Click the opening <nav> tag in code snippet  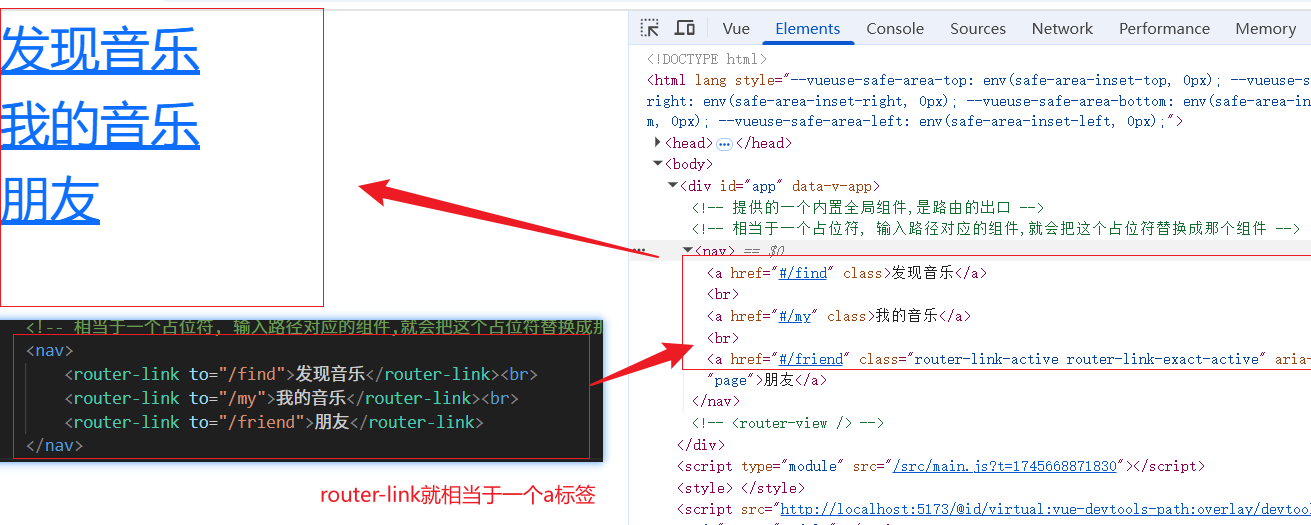coord(50,350)
